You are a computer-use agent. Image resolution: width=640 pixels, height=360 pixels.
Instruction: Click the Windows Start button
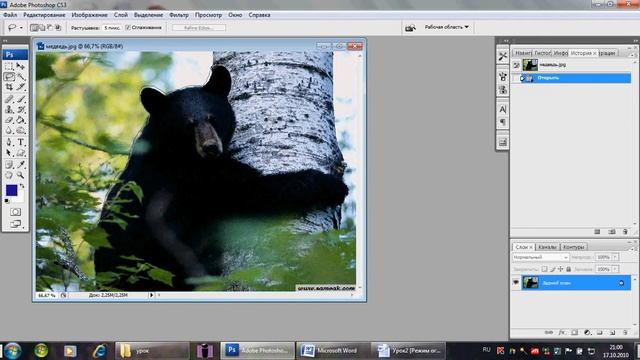13,351
